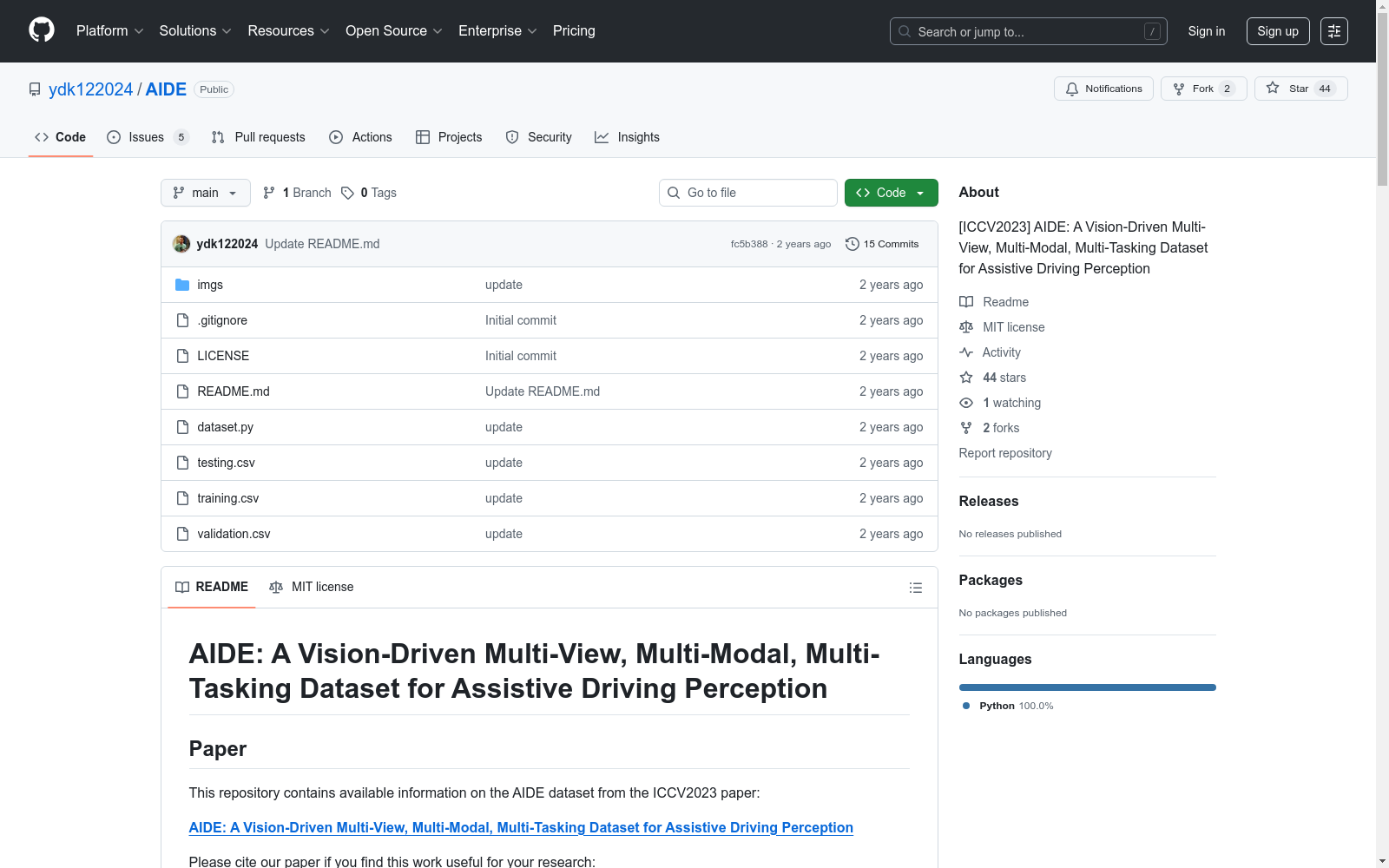1389x868 pixels.
Task: Open README outline list icon
Action: pos(916,588)
